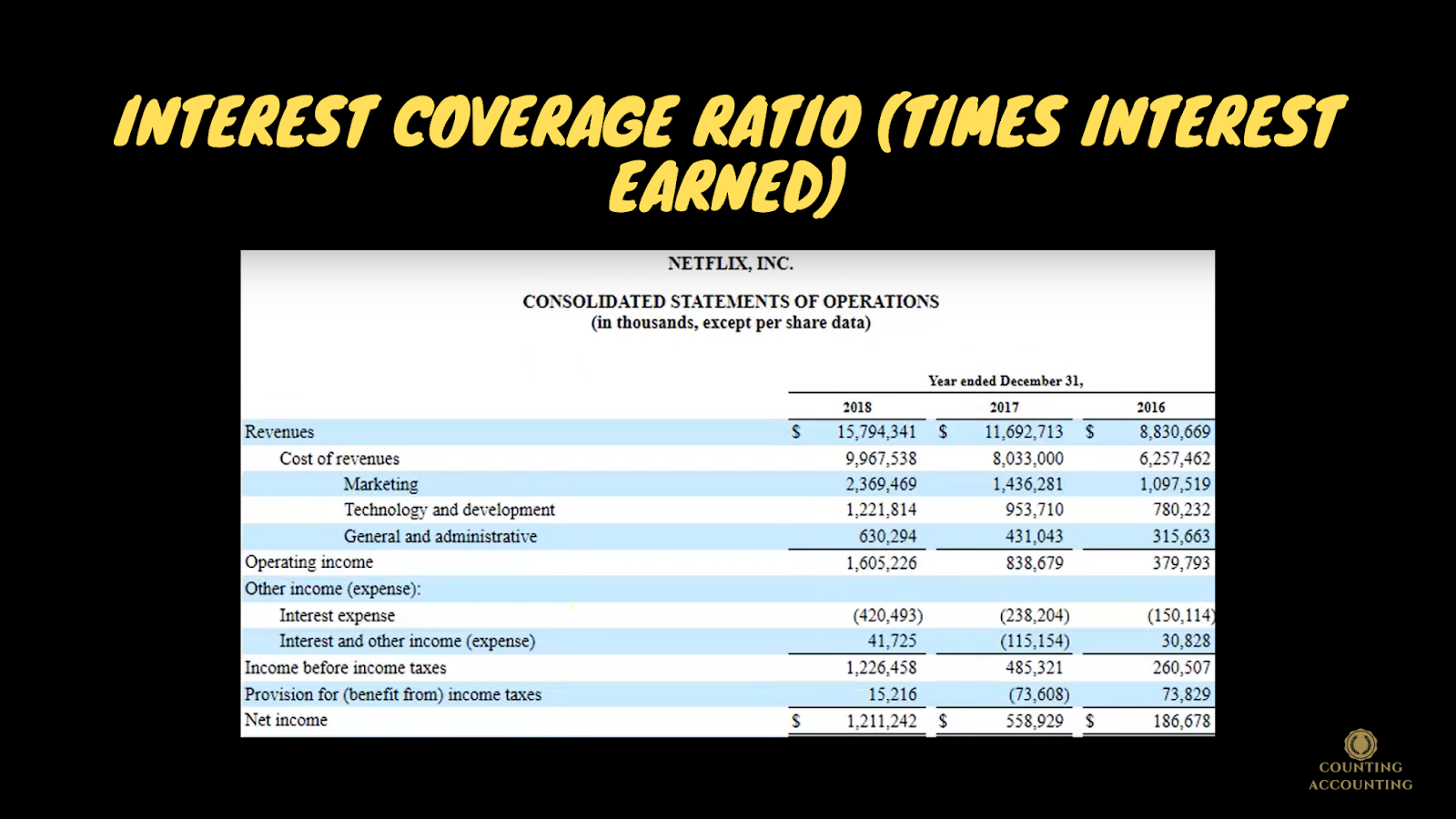1456x819 pixels.
Task: Select net income value 186,678
Action: [1182, 722]
